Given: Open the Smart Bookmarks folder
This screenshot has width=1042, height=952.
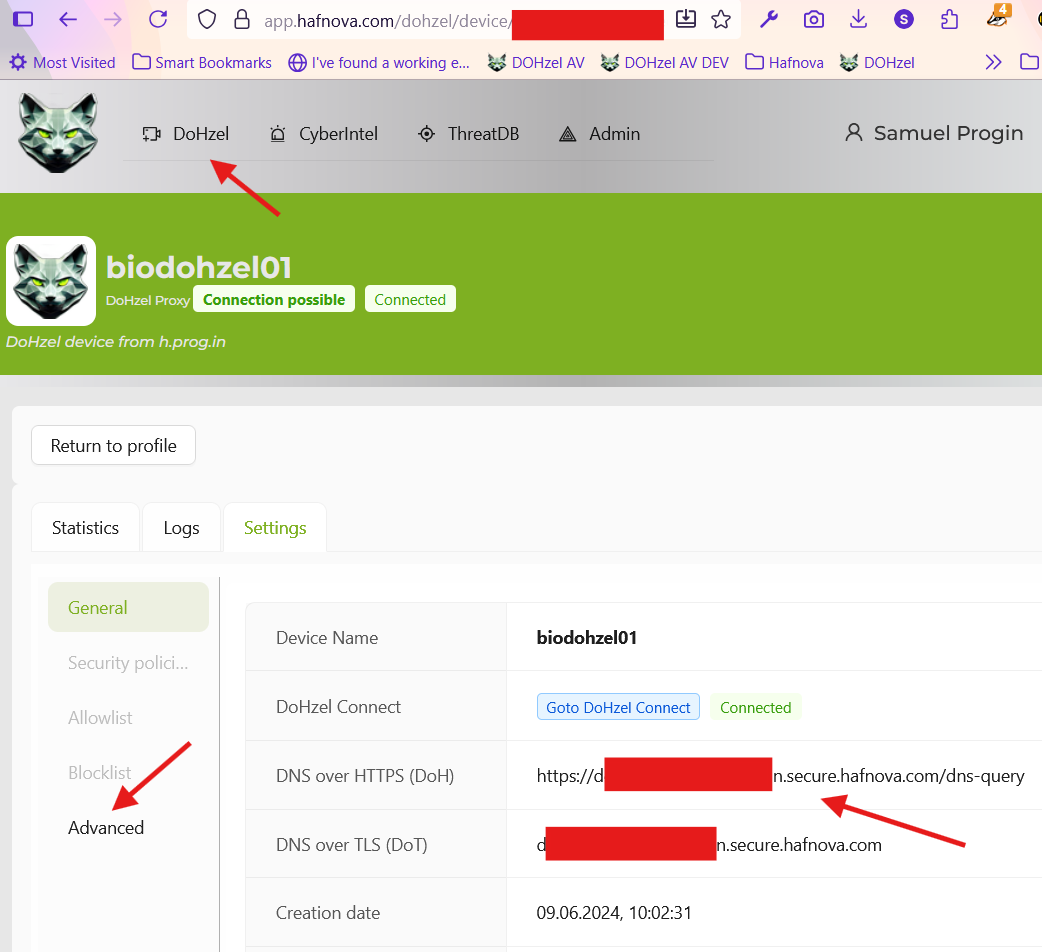Looking at the screenshot, I should (202, 62).
